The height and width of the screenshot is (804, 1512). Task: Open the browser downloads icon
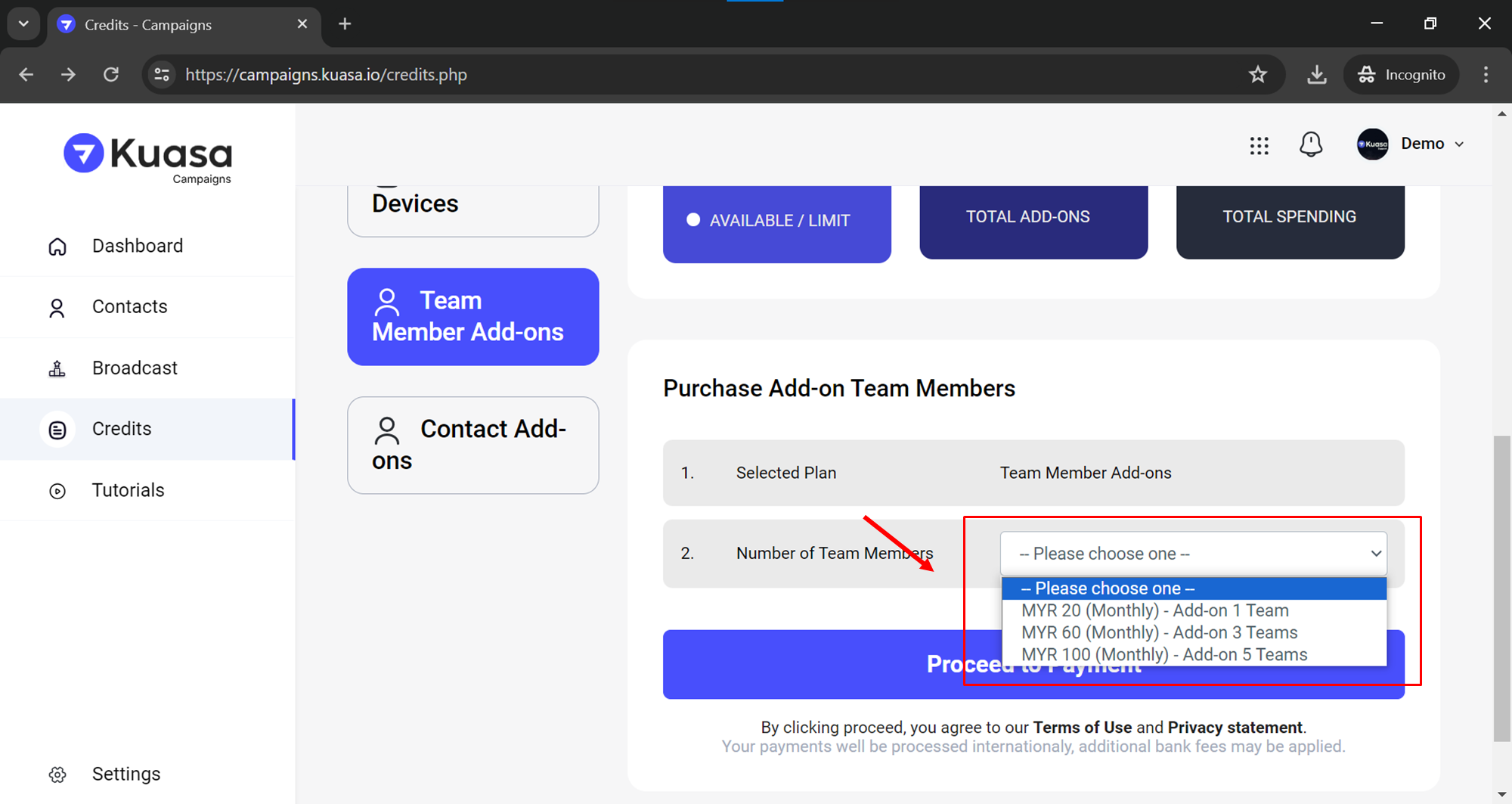pyautogui.click(x=1316, y=75)
